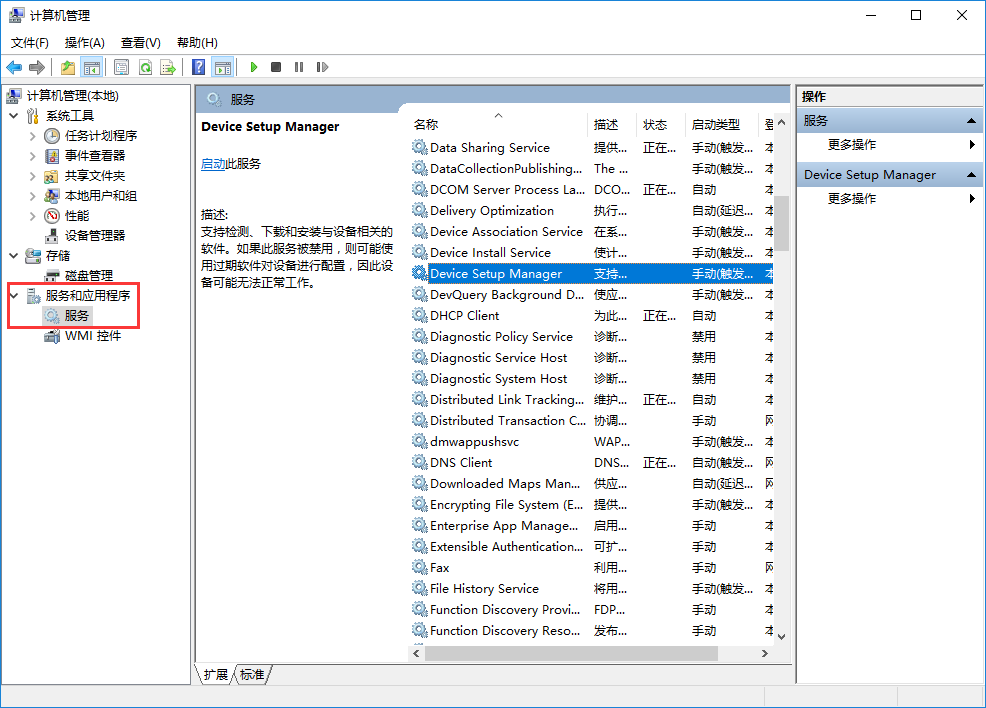Image resolution: width=986 pixels, height=708 pixels.
Task: Click the 启动 link to start service
Action: (213, 164)
